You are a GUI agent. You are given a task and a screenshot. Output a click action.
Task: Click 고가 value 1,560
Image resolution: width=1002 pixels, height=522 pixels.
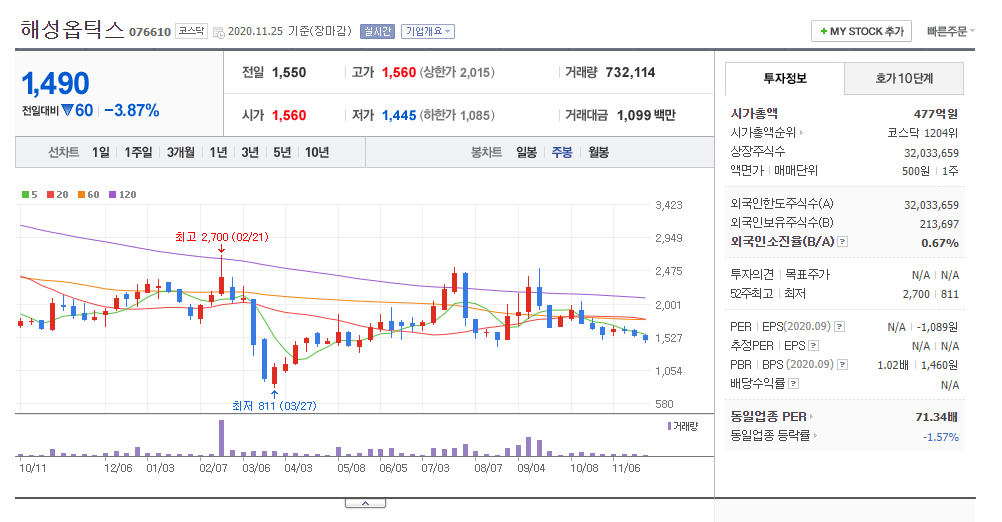coord(399,72)
